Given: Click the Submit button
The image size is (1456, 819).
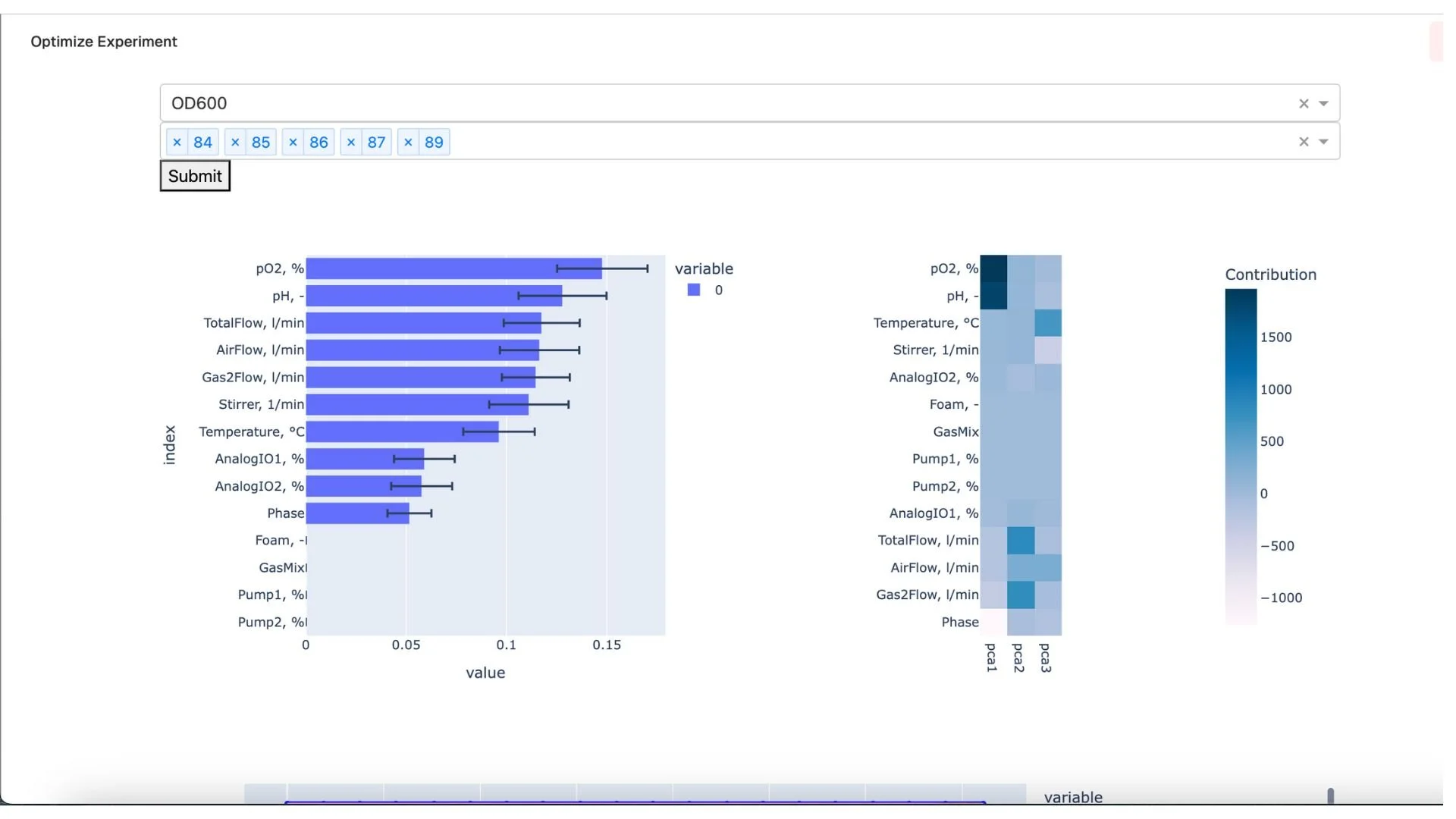Looking at the screenshot, I should (x=195, y=176).
